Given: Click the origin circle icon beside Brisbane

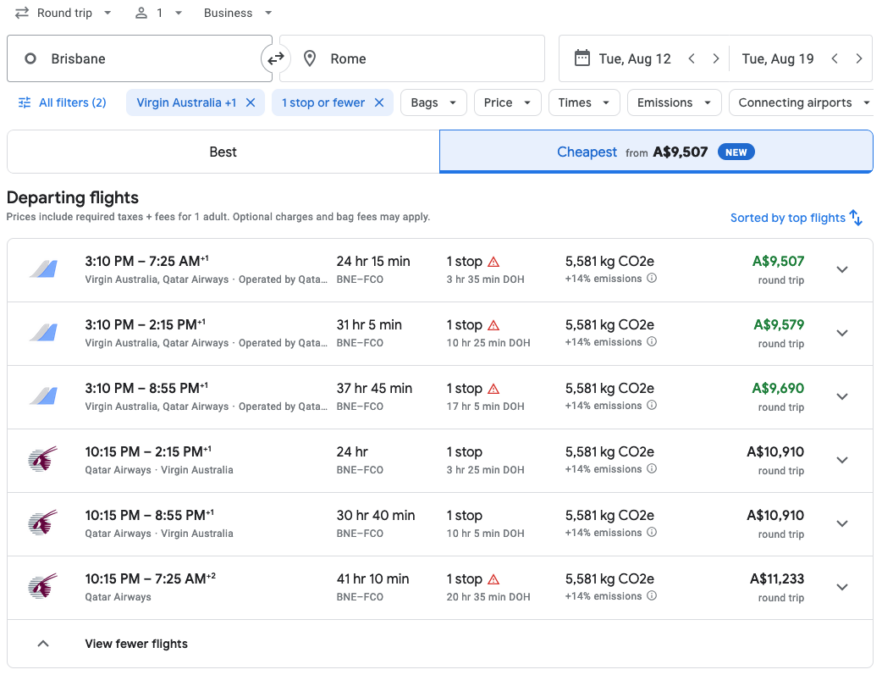Looking at the screenshot, I should [30, 58].
